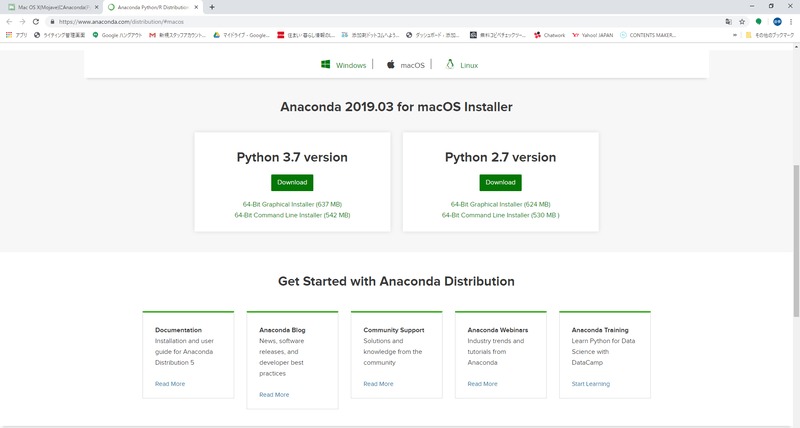Open the 無料コピペチェックツール bookmark

coord(497,35)
